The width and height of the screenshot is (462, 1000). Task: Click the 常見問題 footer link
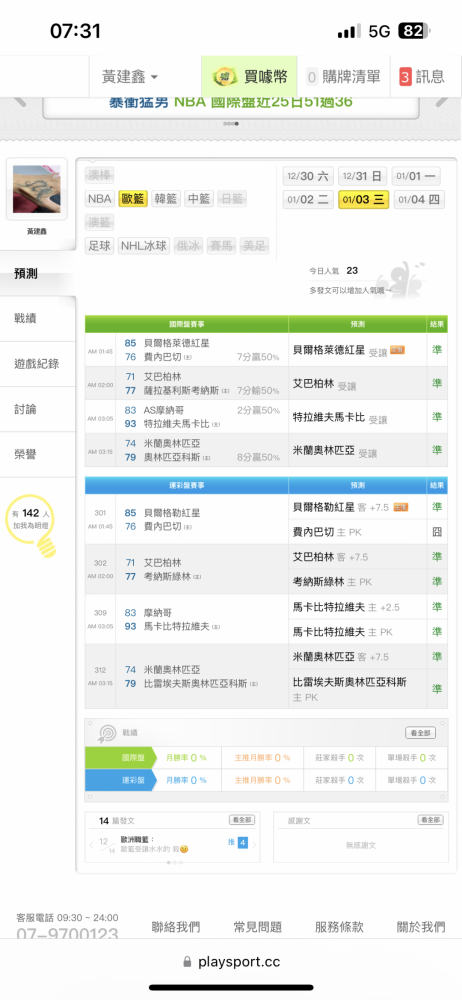[x=258, y=927]
